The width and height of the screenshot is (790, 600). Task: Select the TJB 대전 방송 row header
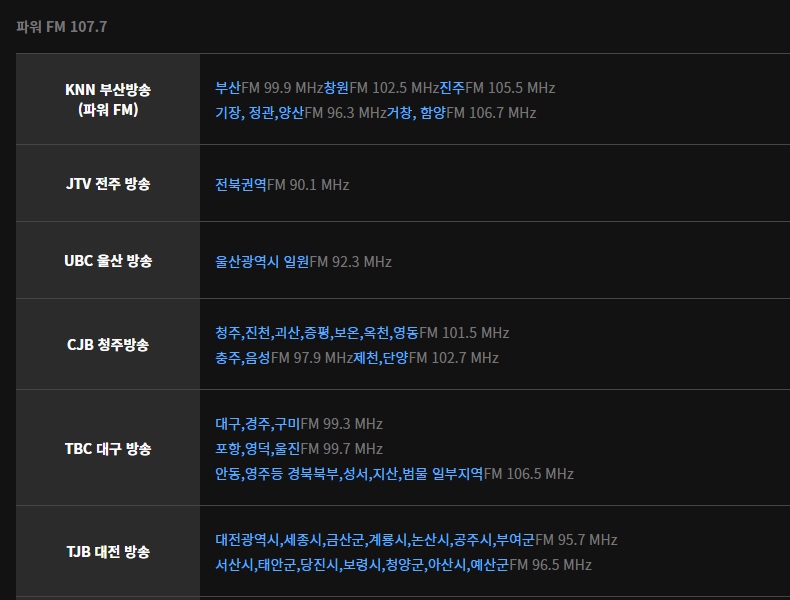(108, 552)
